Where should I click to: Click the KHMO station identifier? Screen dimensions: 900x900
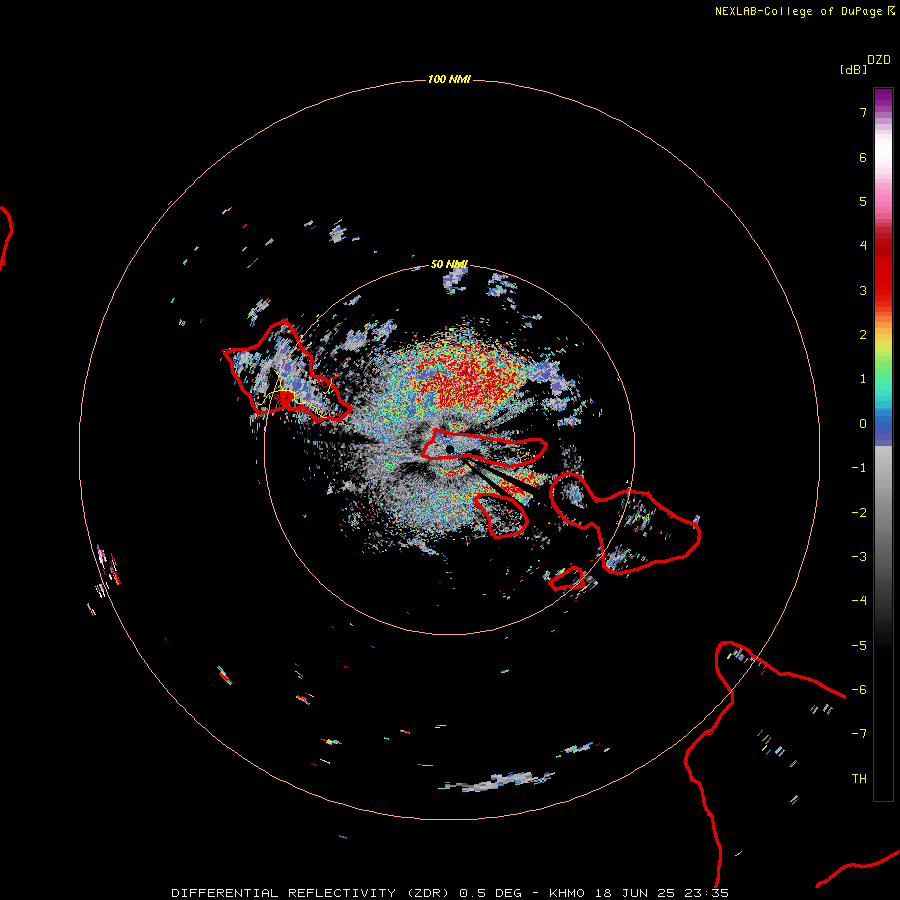coord(567,893)
